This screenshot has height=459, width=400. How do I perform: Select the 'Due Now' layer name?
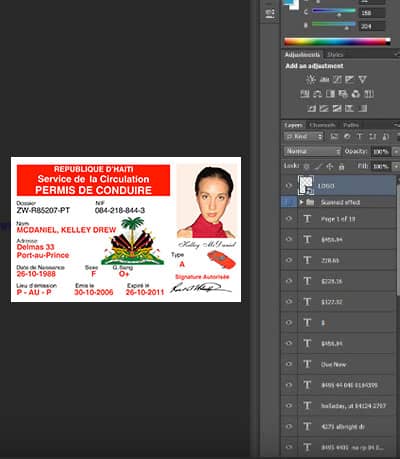click(333, 364)
